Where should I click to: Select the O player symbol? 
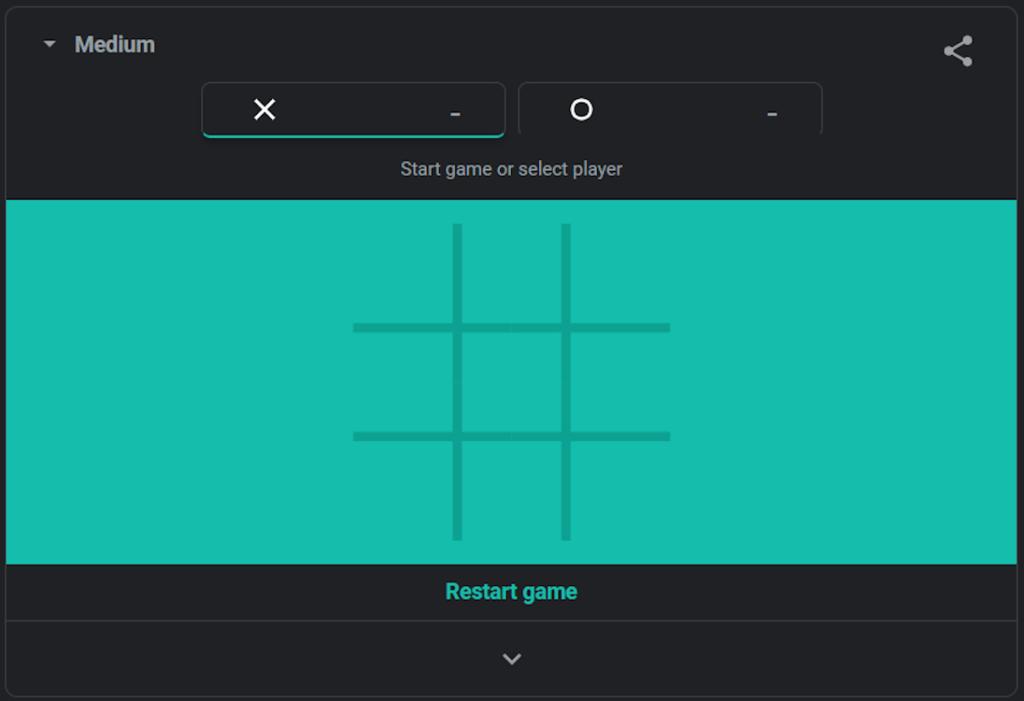coord(581,110)
